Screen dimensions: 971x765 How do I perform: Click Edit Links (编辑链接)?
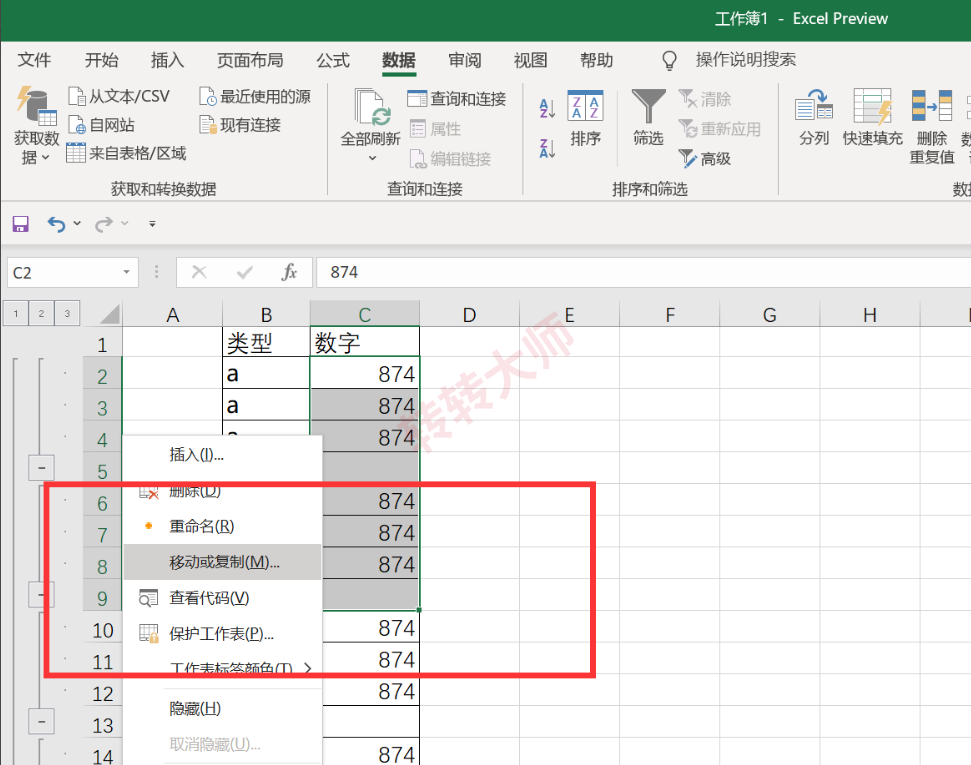click(x=450, y=159)
